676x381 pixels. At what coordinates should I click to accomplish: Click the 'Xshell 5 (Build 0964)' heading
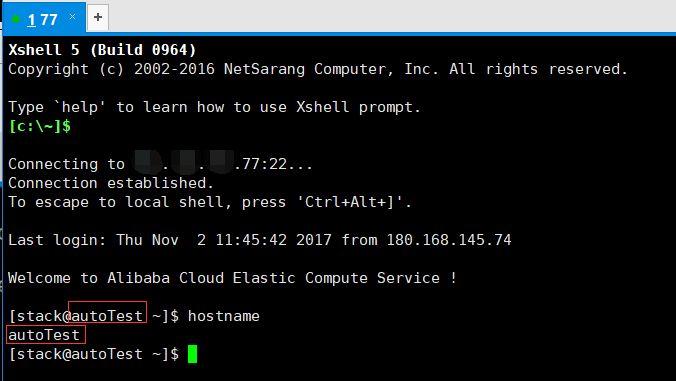(102, 50)
